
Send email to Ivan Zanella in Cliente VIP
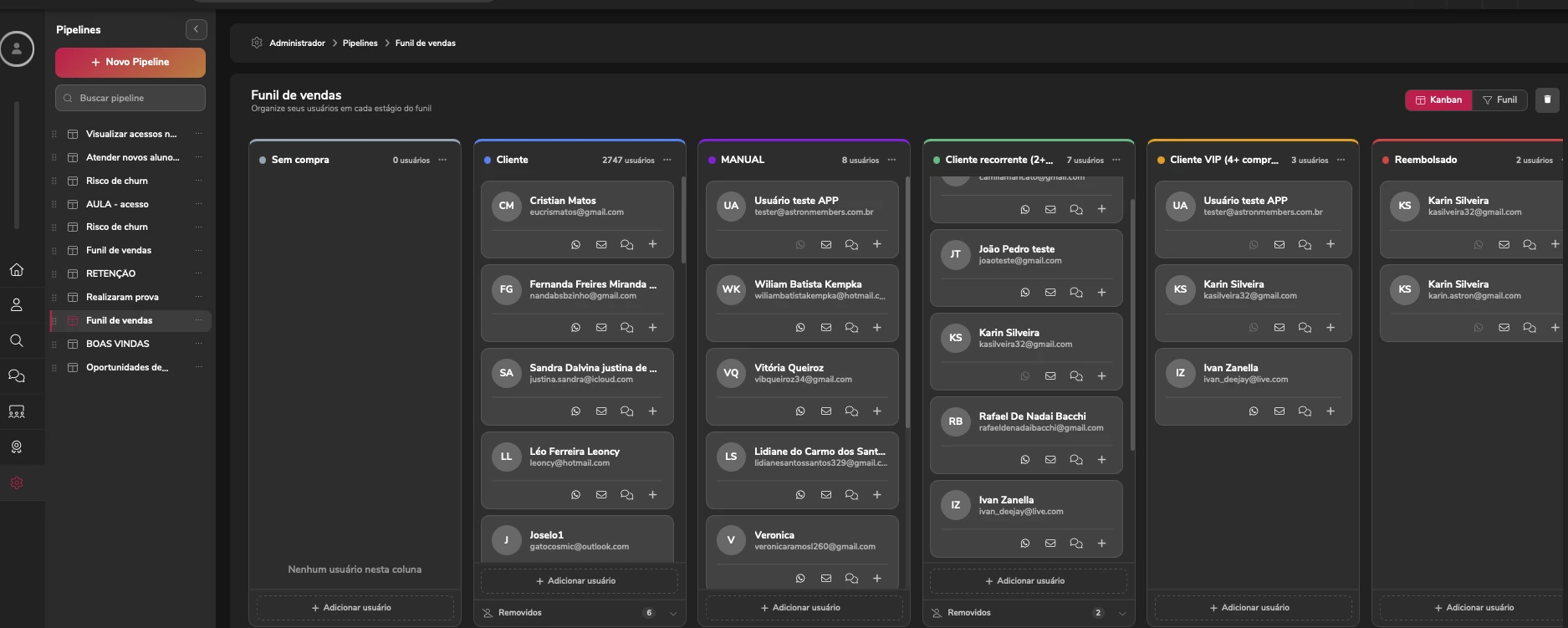pyautogui.click(x=1279, y=411)
